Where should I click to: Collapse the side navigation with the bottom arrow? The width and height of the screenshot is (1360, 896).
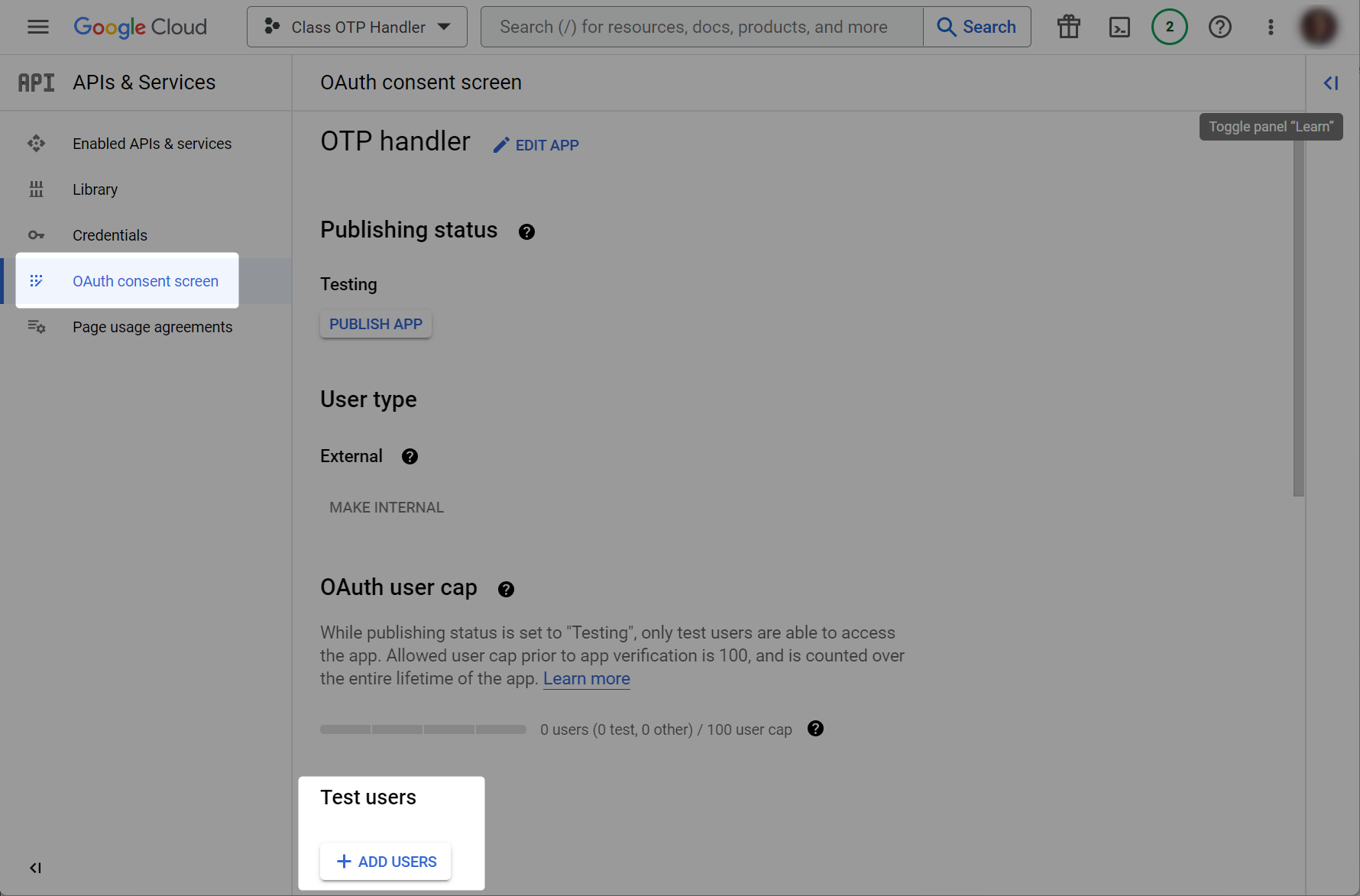click(x=34, y=868)
